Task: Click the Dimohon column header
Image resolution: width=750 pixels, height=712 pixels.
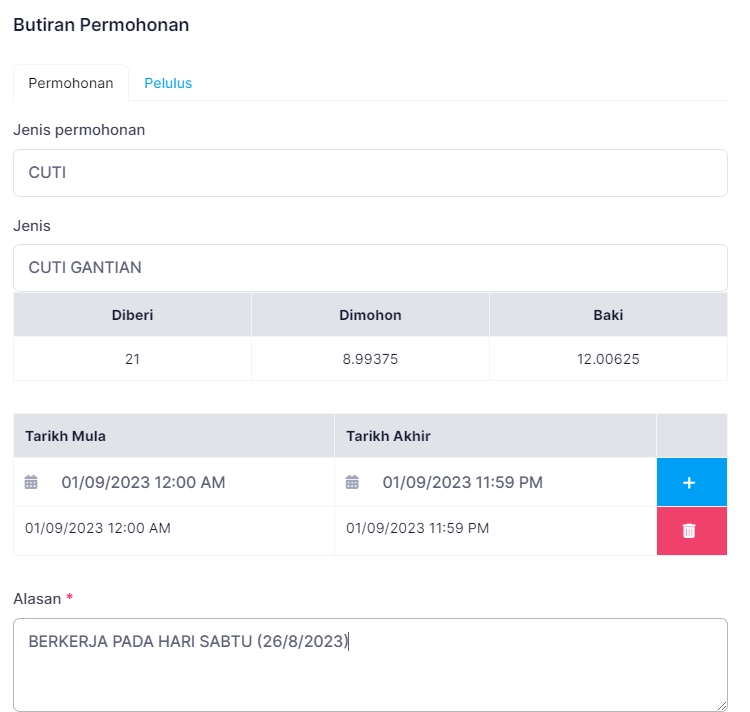Action: (x=370, y=315)
